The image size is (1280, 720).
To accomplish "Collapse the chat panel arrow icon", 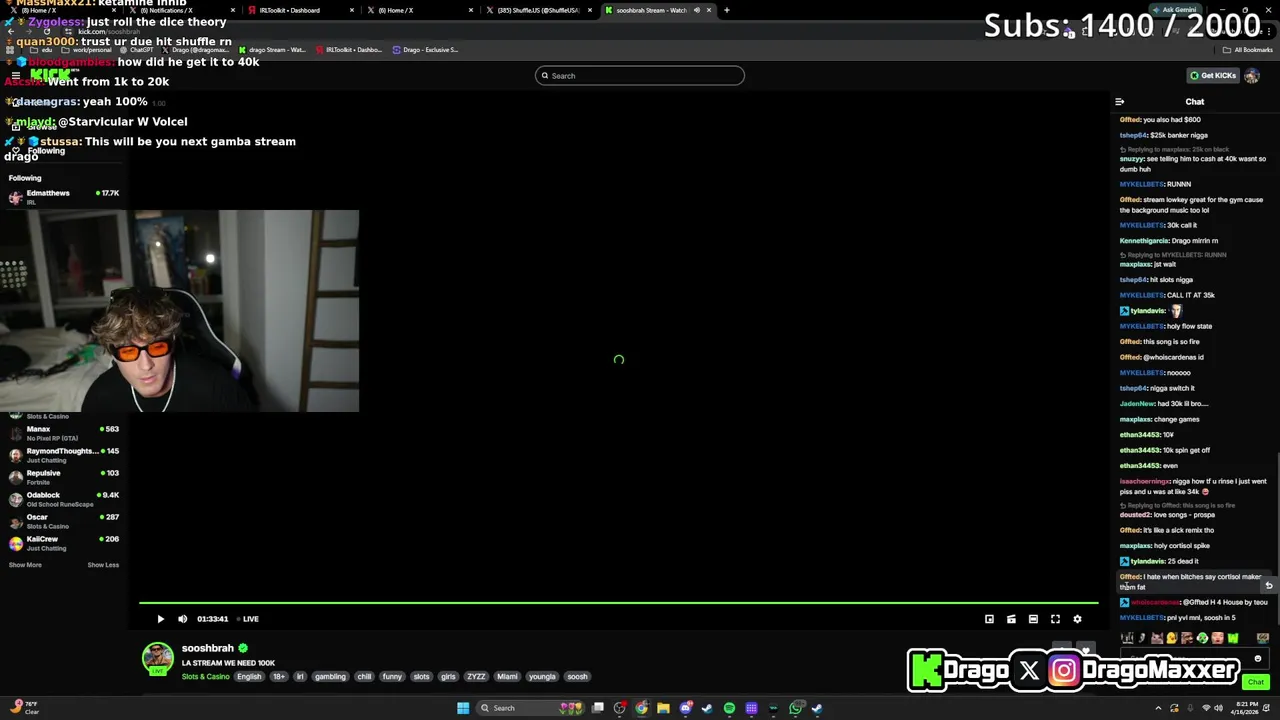I will point(1119,102).
